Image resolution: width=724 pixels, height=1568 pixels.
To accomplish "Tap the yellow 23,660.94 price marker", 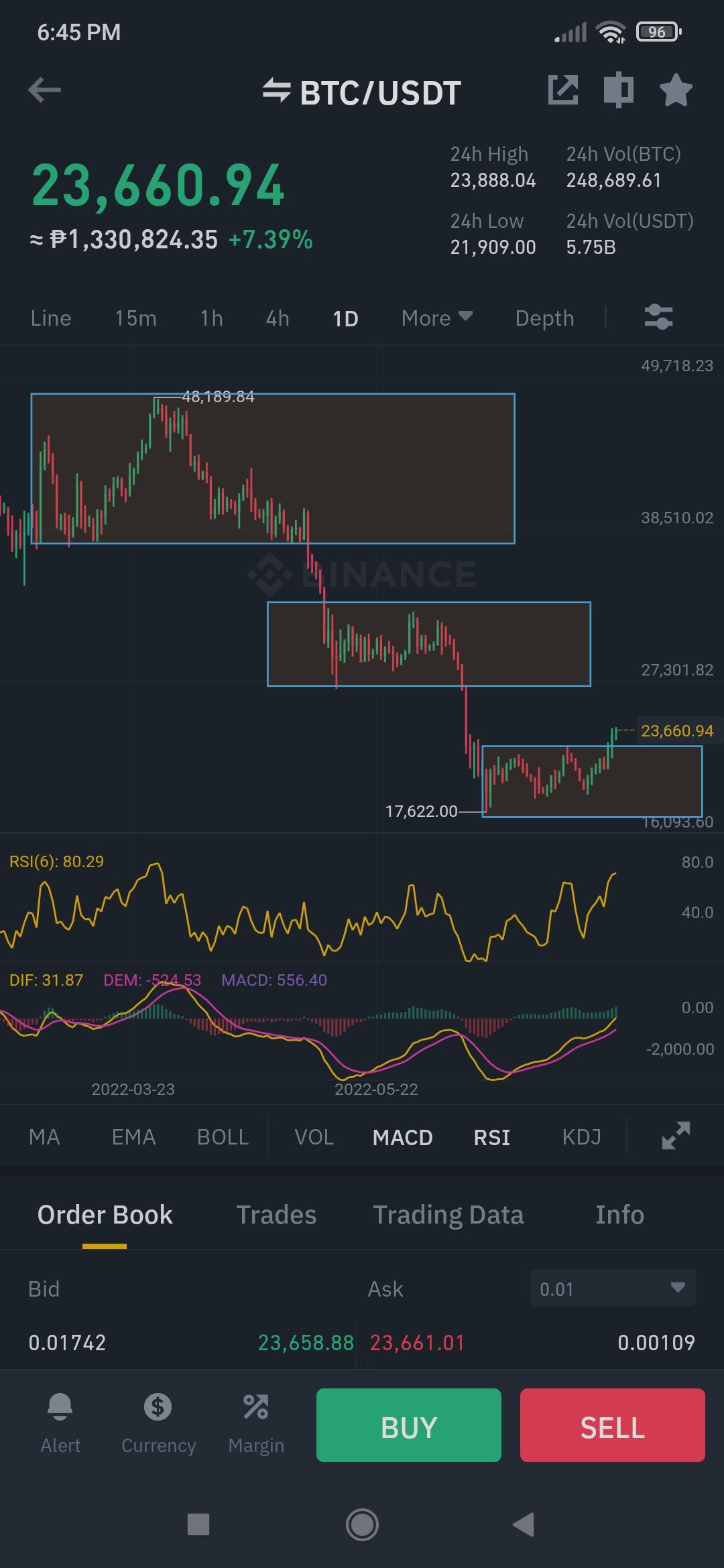I will click(677, 730).
